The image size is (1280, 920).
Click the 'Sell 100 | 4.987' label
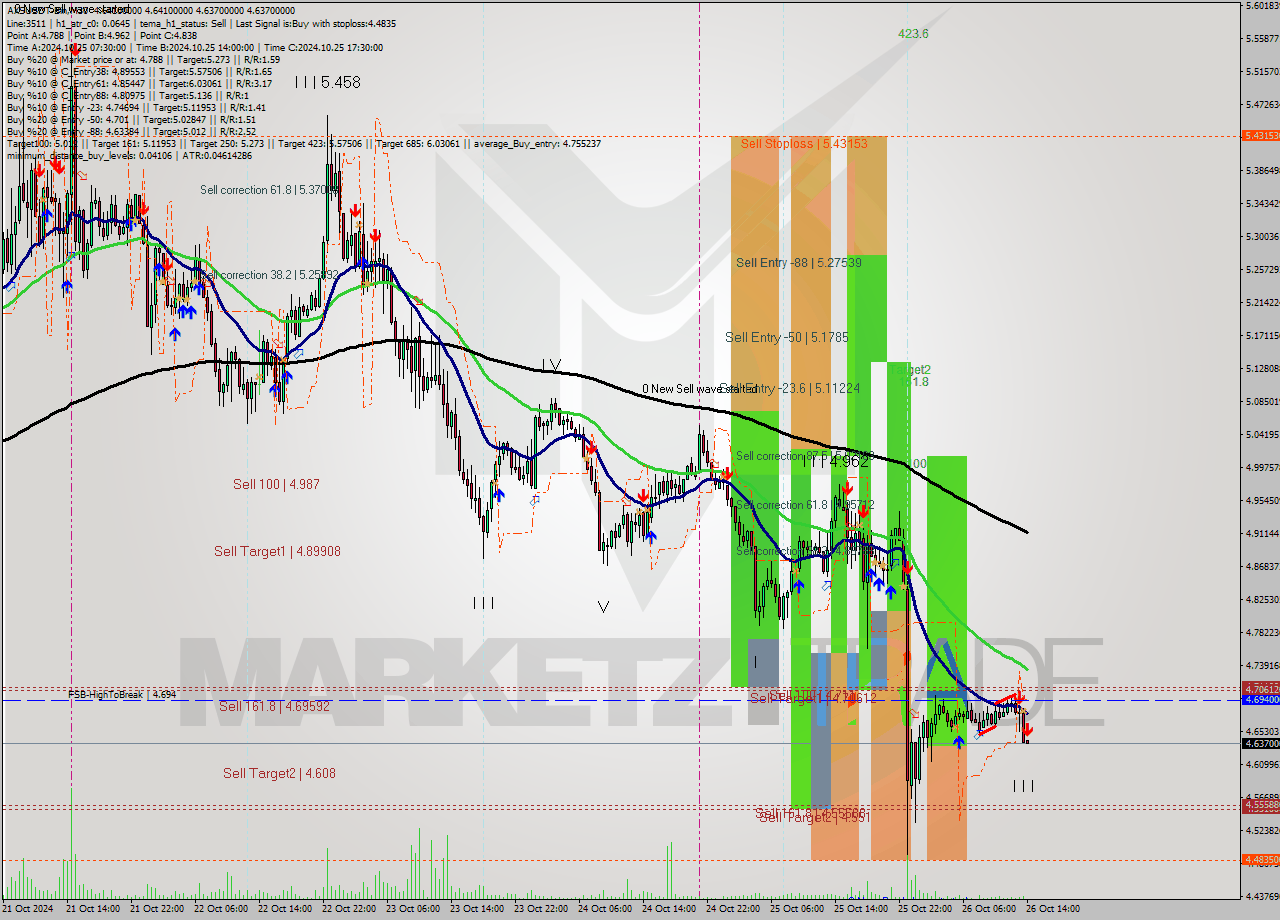point(276,484)
